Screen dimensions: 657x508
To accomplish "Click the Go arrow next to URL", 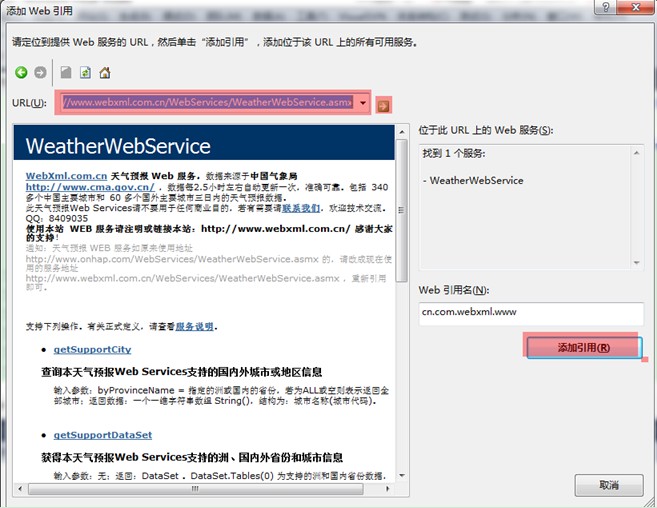I will point(383,106).
